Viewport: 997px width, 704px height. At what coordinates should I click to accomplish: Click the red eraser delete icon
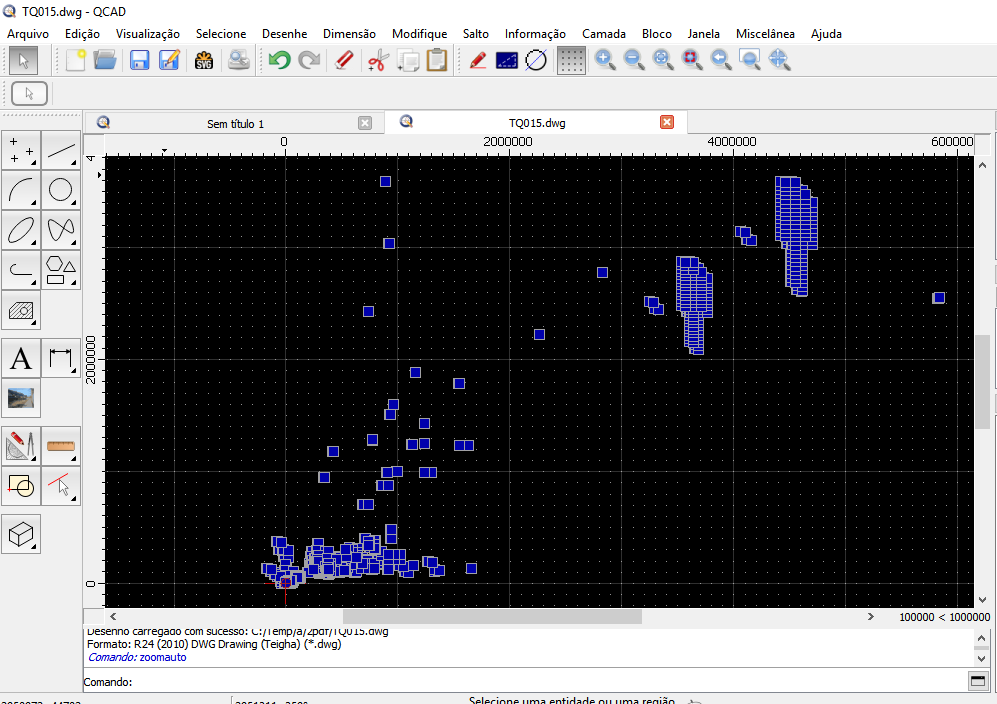point(344,60)
